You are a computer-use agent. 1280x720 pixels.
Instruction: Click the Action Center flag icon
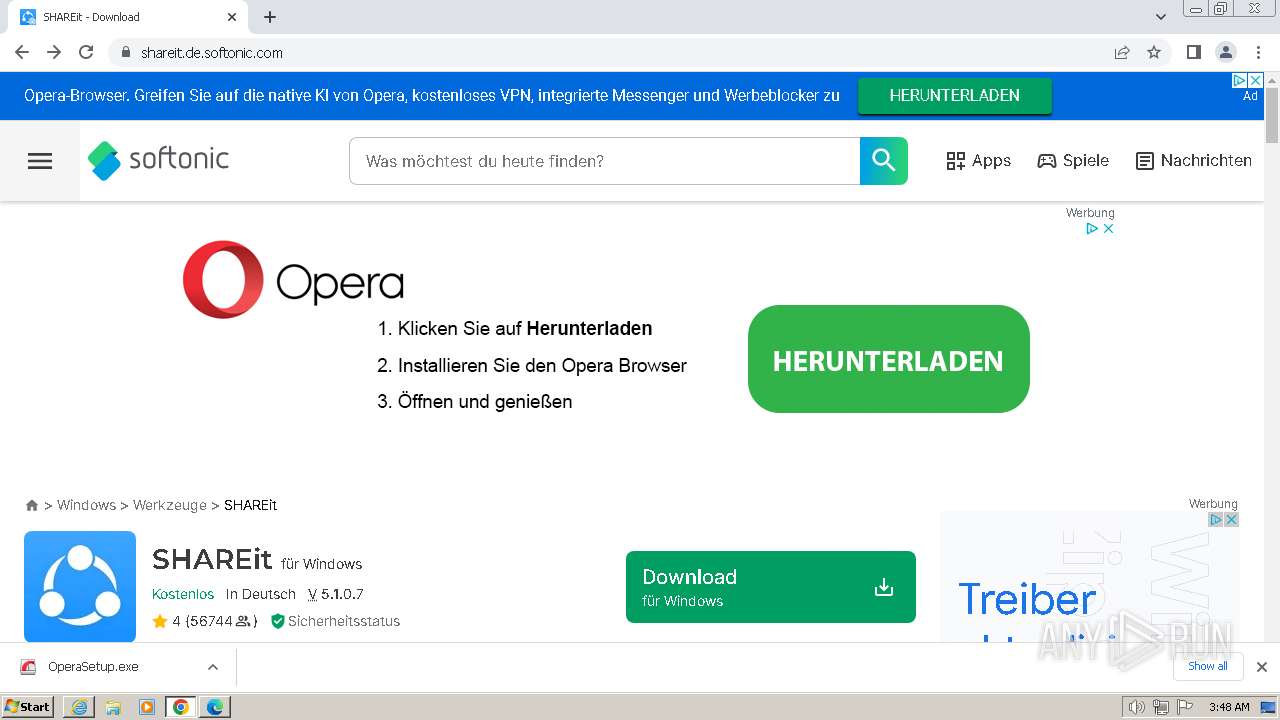click(1182, 707)
